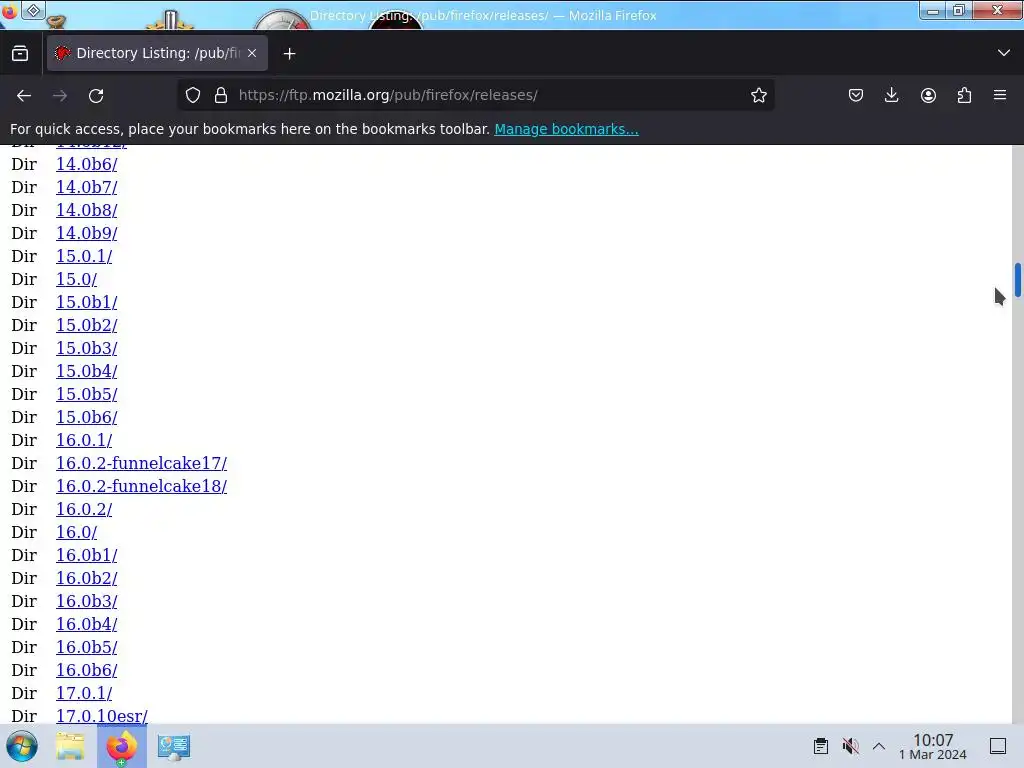
Task: Open the 16.0b6/ directory
Action: [86, 671]
